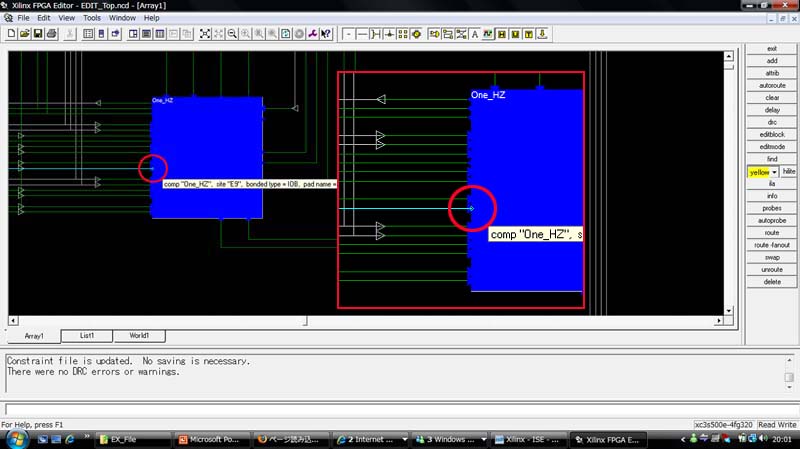The image size is (800, 449).
Task: Expand the quick launch overflow chevron
Action: [87, 437]
